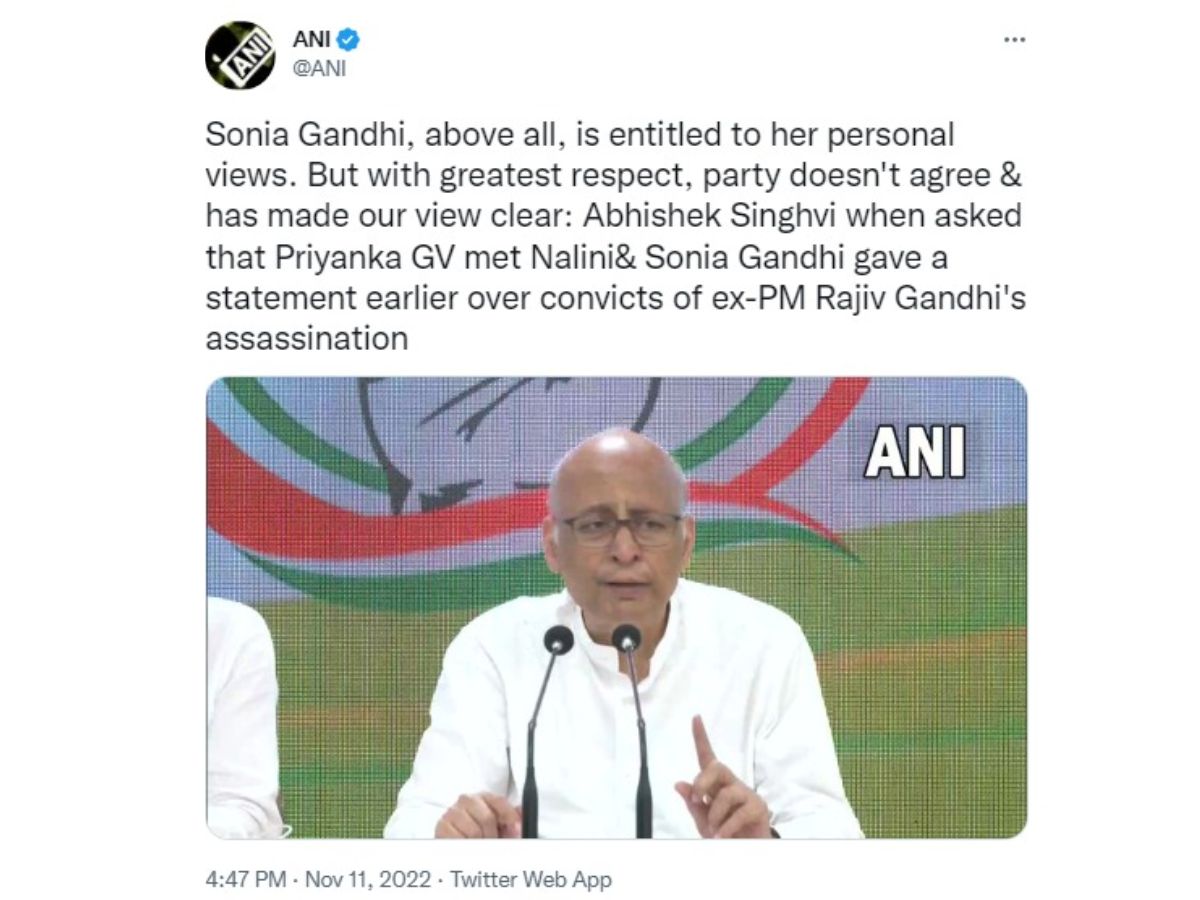Open the three-dot more options menu

1014,40
